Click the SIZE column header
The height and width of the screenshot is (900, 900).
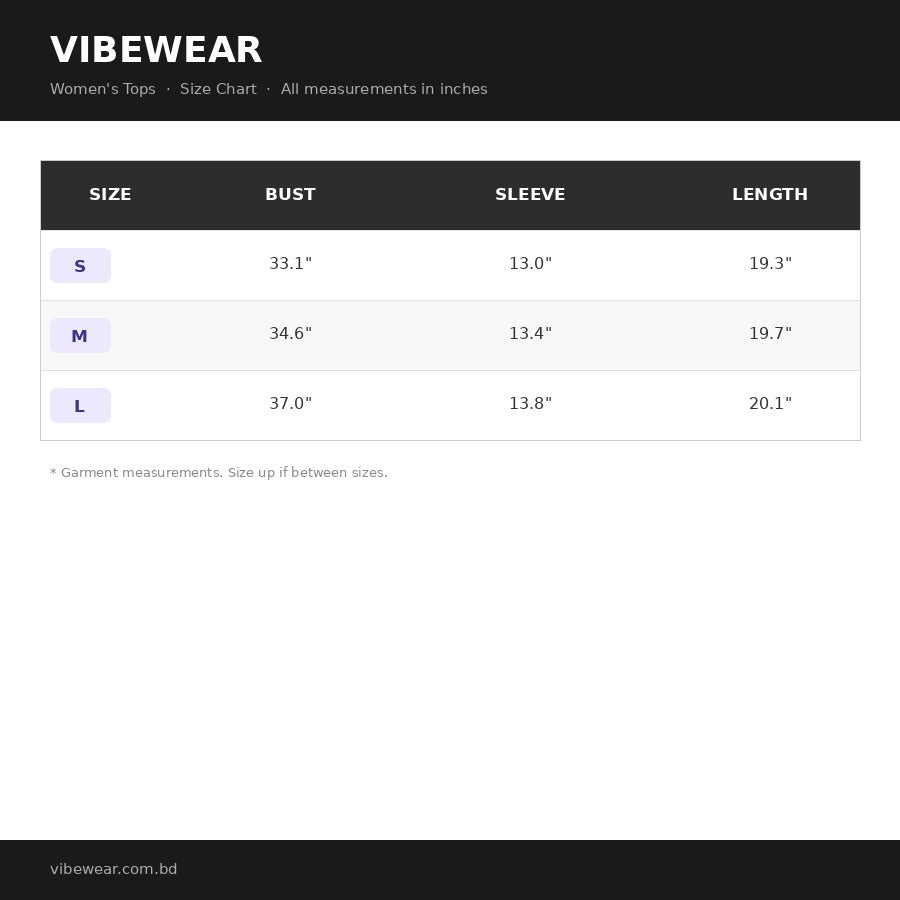coord(110,195)
